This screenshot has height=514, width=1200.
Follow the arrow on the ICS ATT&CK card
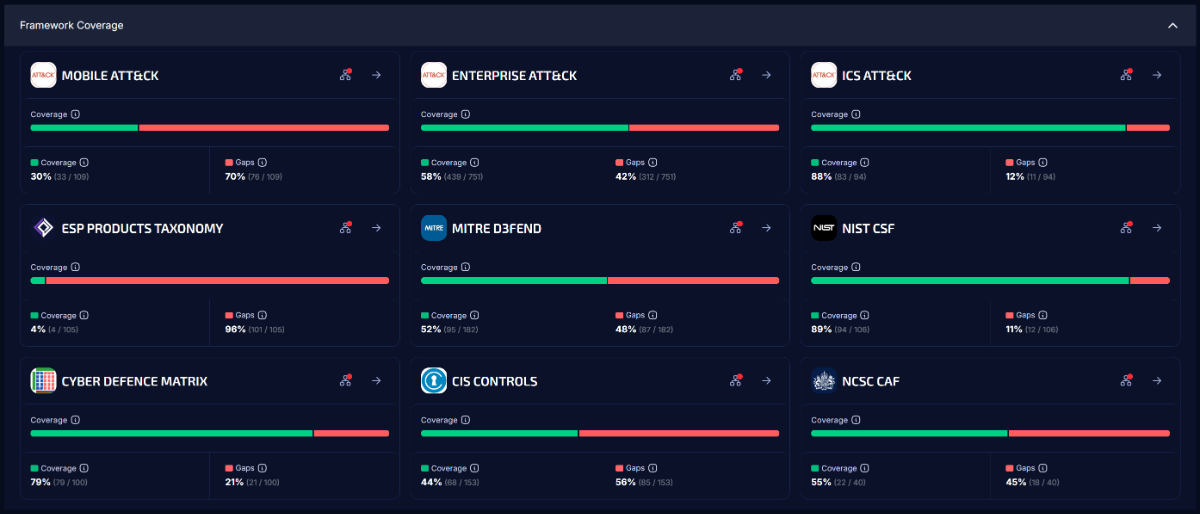tap(1156, 75)
